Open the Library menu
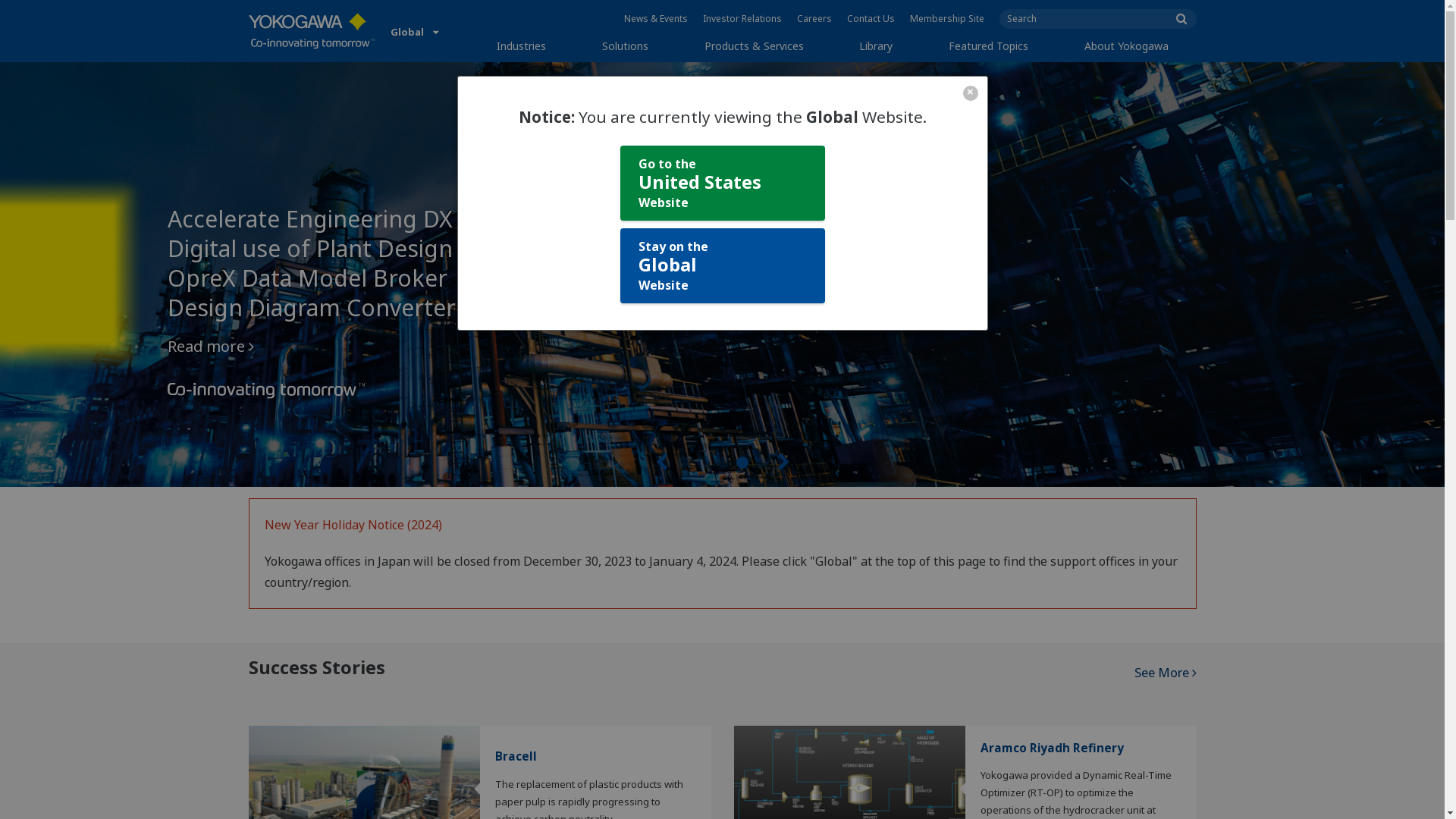Image resolution: width=1456 pixels, height=819 pixels. [x=876, y=46]
